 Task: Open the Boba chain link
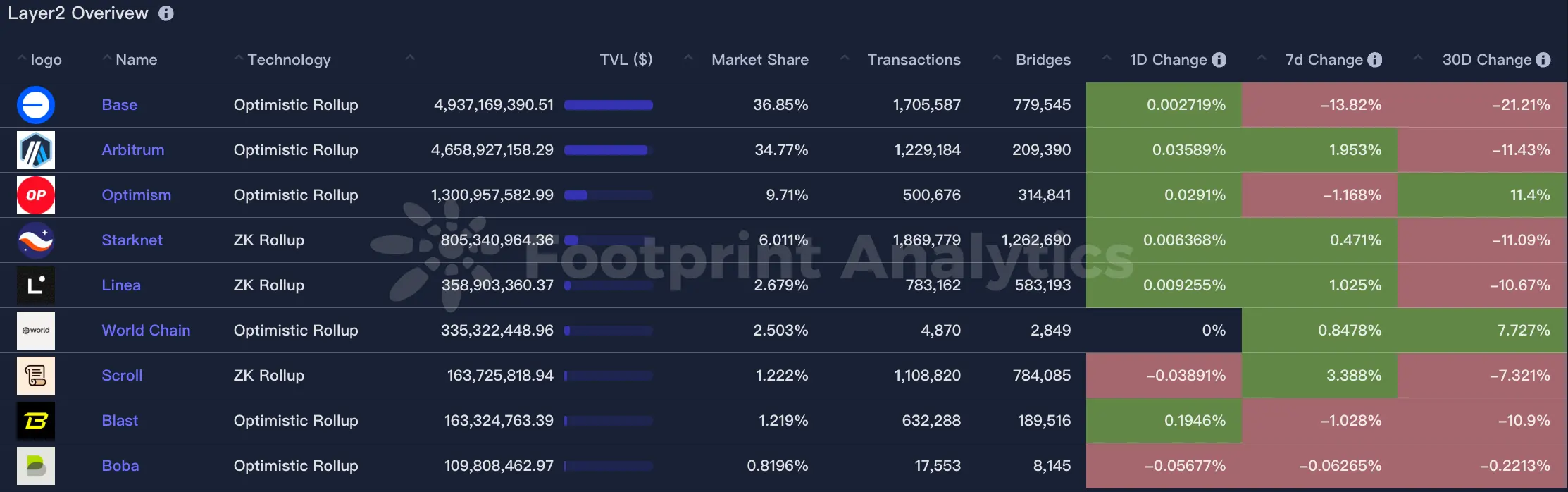(120, 466)
